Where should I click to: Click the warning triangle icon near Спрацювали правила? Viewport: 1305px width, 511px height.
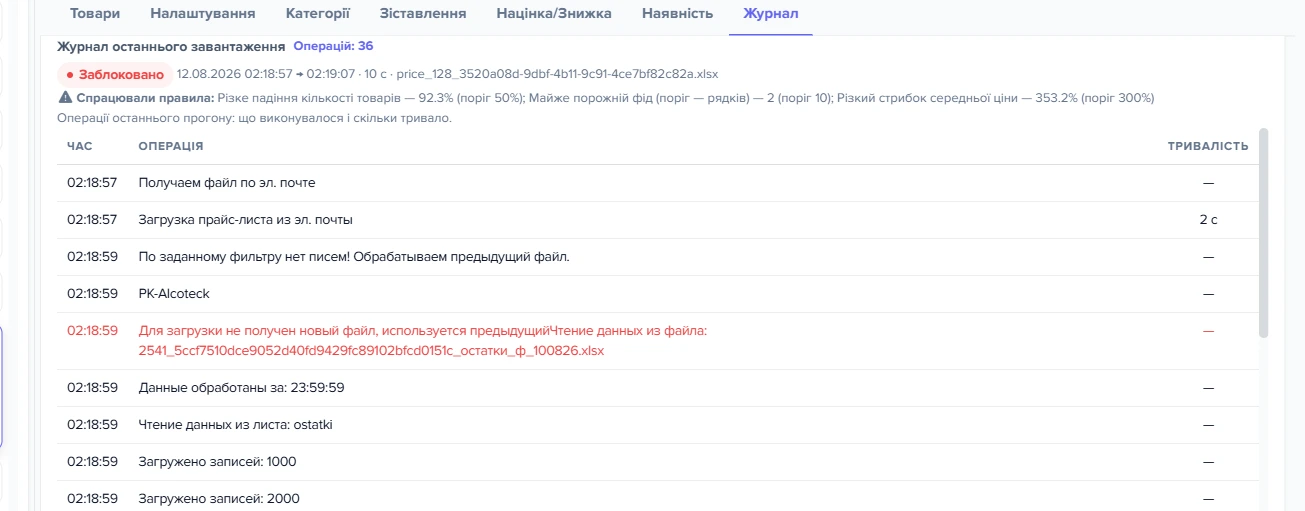[66, 98]
